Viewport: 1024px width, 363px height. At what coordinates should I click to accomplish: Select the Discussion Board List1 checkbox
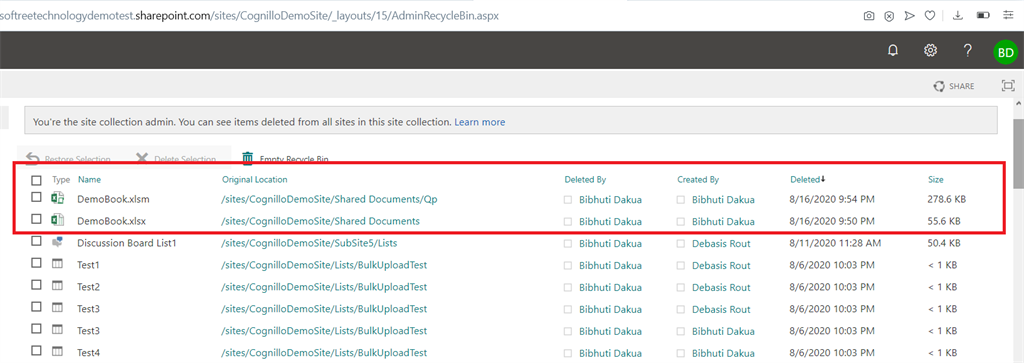click(x=37, y=242)
